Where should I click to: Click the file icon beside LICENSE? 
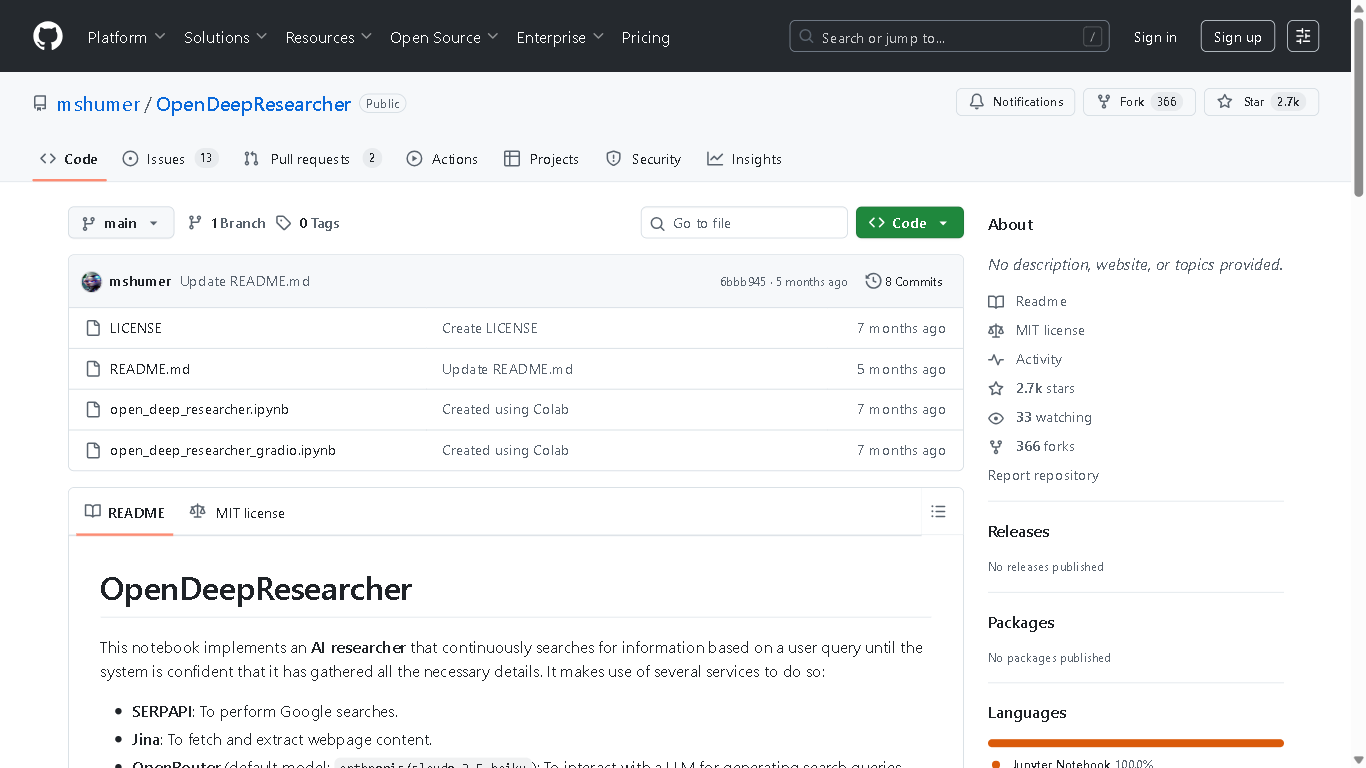(x=93, y=328)
